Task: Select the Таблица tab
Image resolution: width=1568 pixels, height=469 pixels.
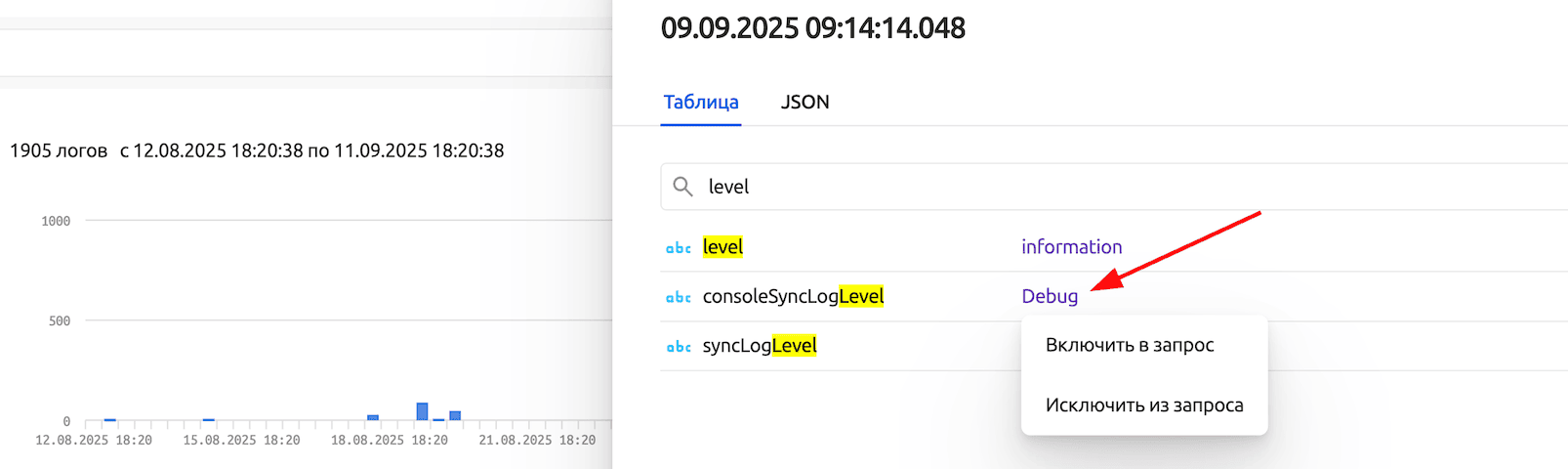Action: pyautogui.click(x=700, y=103)
